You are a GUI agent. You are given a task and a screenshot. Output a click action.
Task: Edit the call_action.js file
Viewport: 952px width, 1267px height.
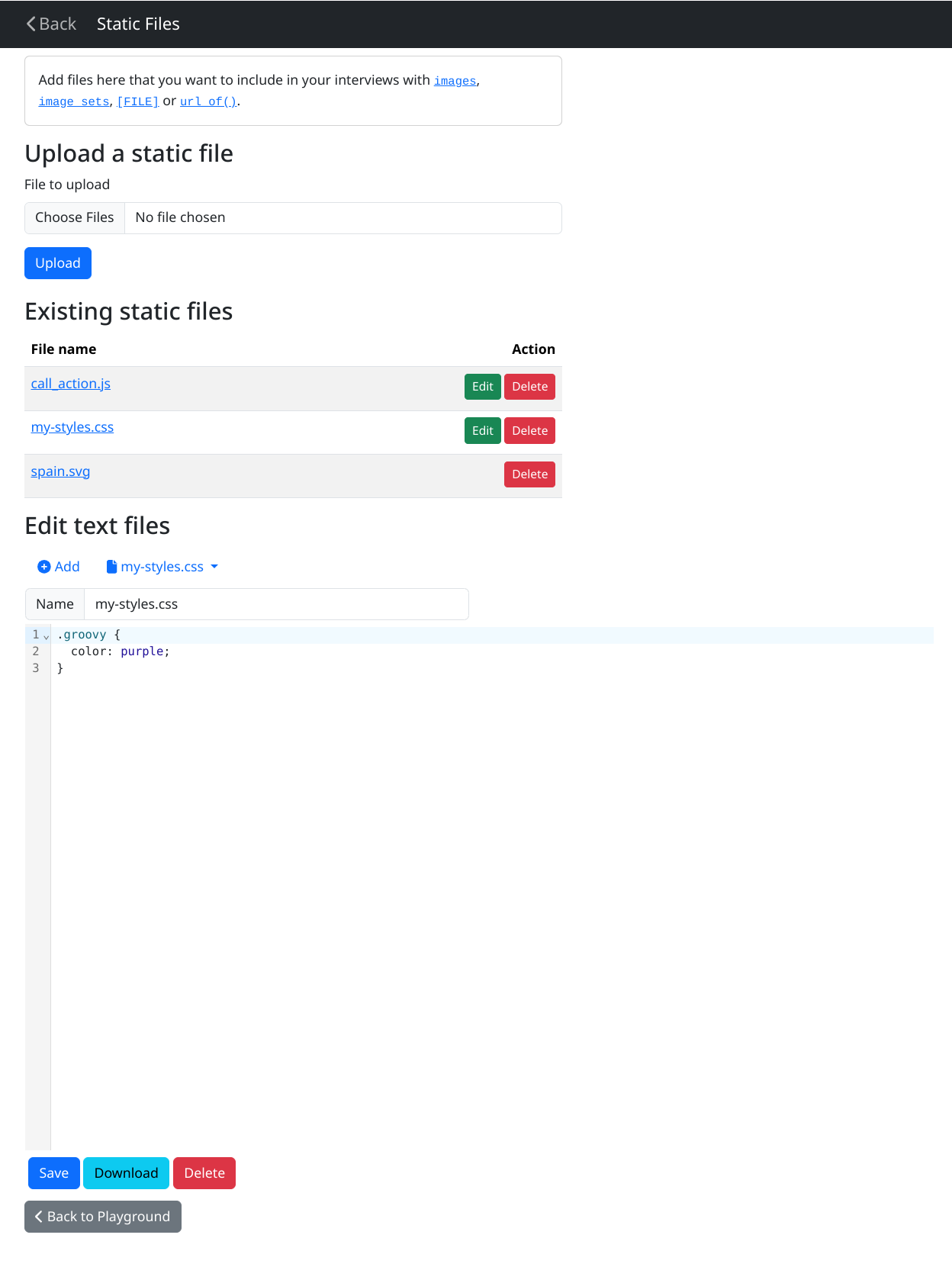(483, 387)
